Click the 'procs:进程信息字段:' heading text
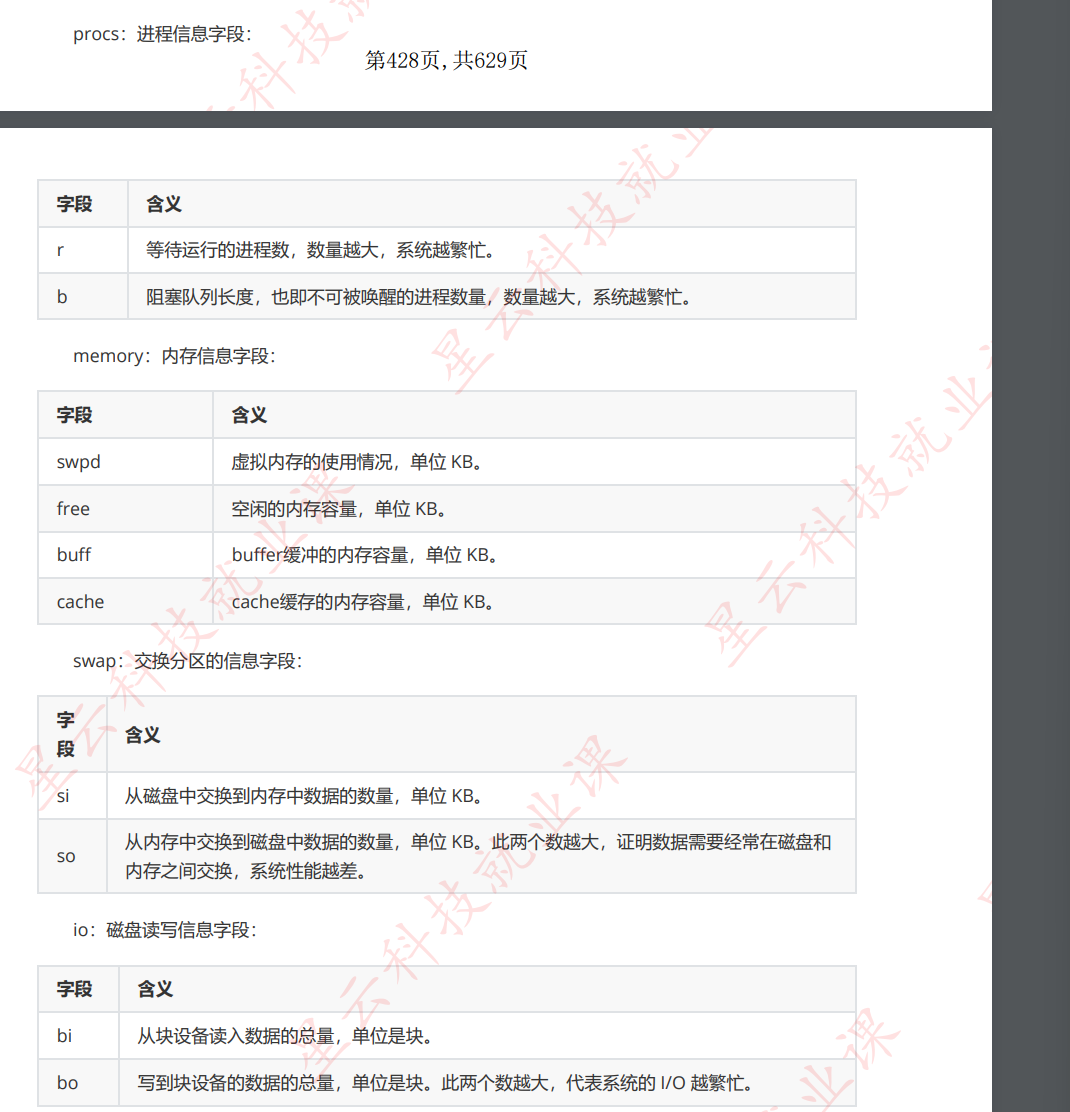This screenshot has height=1112, width=1070. [x=162, y=34]
